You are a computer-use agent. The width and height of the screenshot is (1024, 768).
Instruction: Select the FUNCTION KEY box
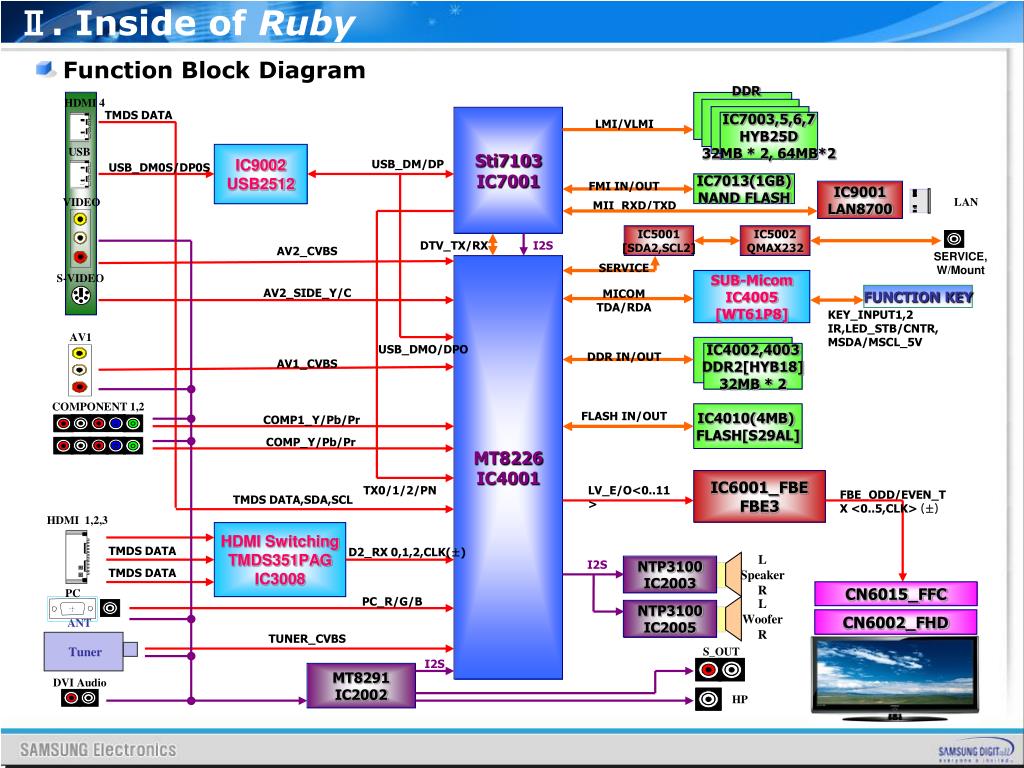(918, 297)
